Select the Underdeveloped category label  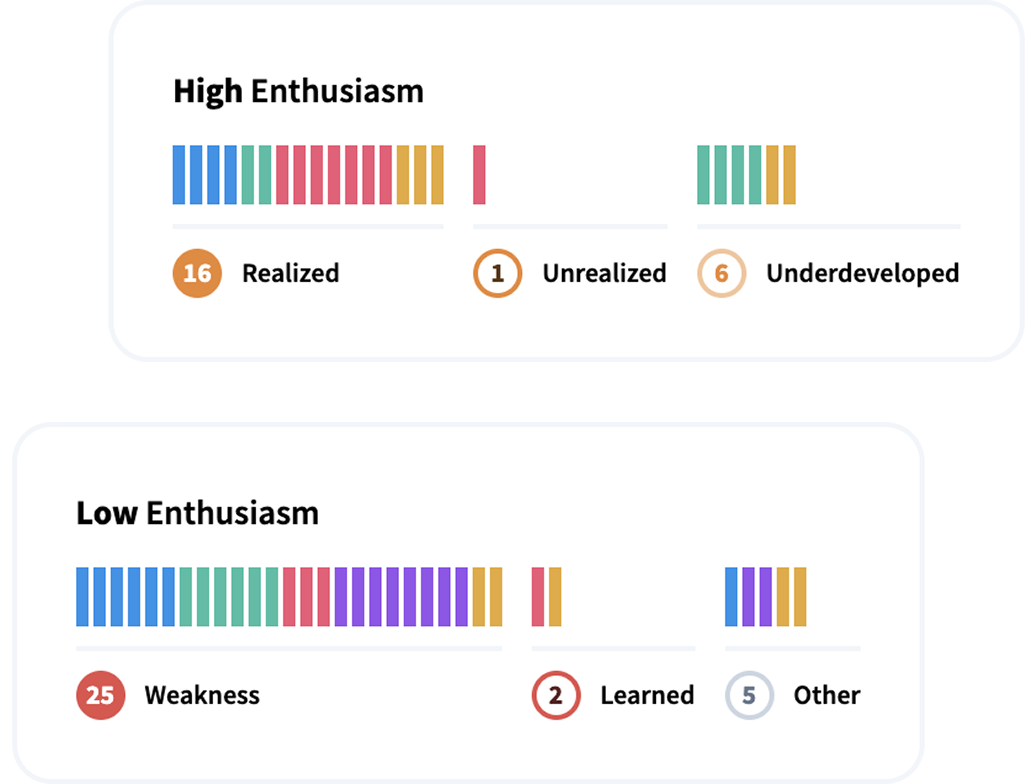tap(862, 273)
